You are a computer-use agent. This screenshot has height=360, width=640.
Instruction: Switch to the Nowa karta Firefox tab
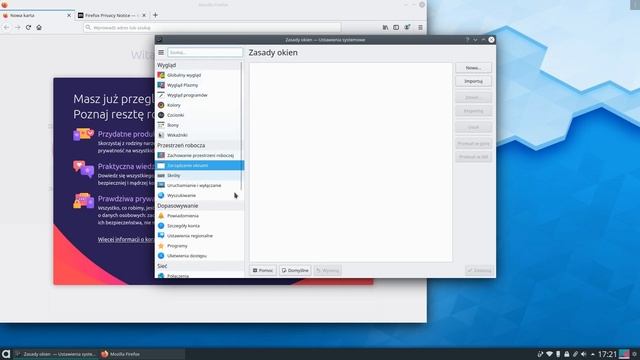[37, 15]
